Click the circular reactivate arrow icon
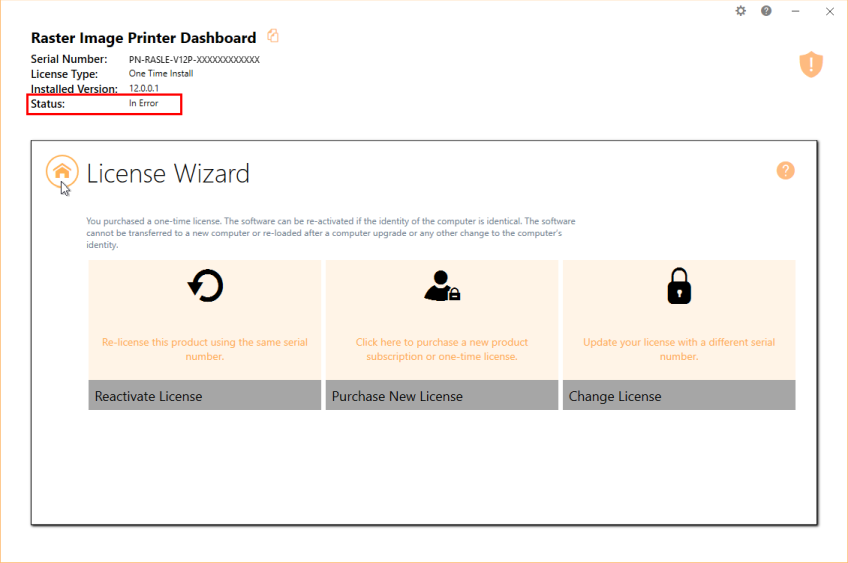The height and width of the screenshot is (563, 848). pyautogui.click(x=205, y=286)
